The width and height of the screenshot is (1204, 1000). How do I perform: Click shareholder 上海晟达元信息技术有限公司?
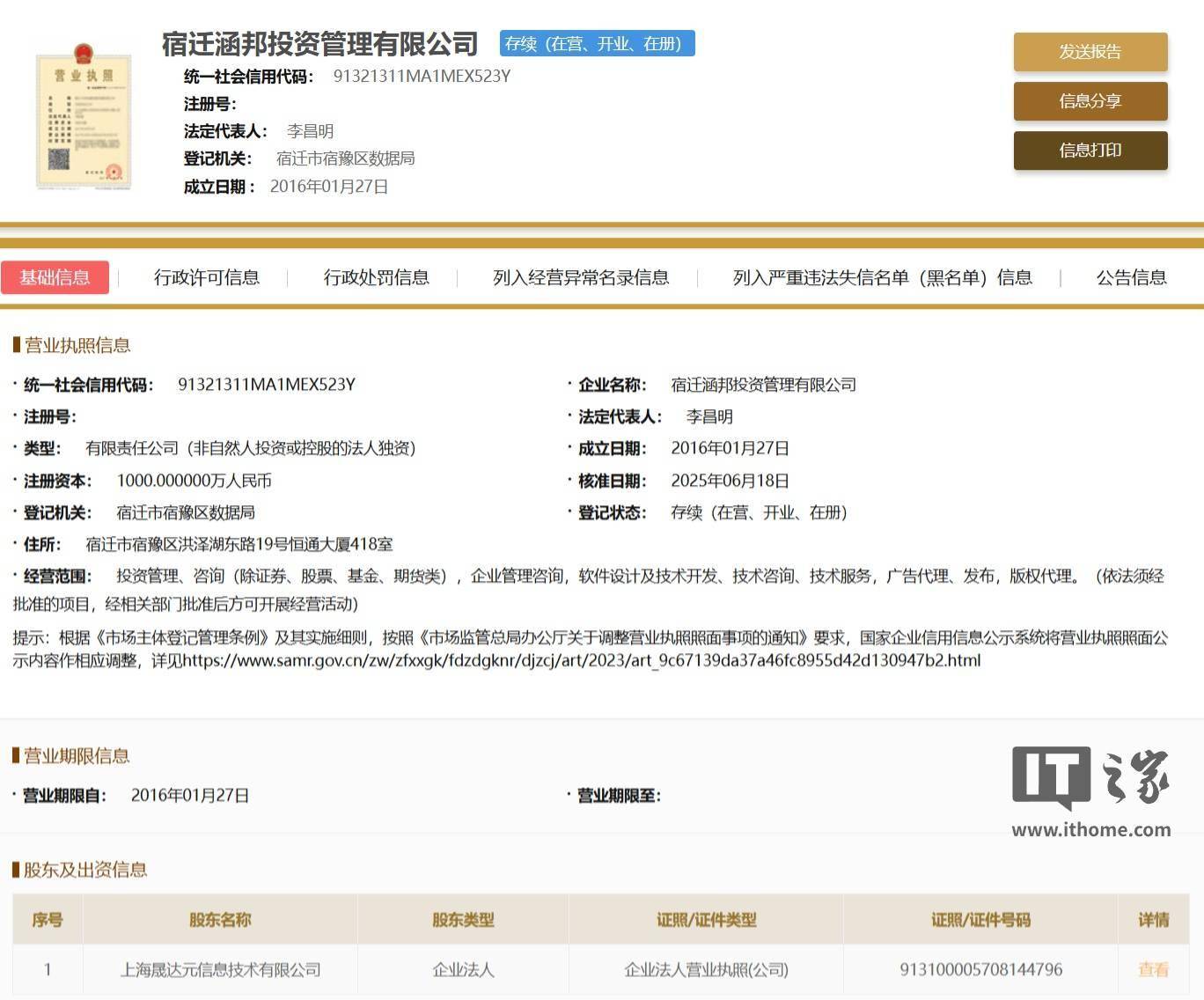(220, 970)
